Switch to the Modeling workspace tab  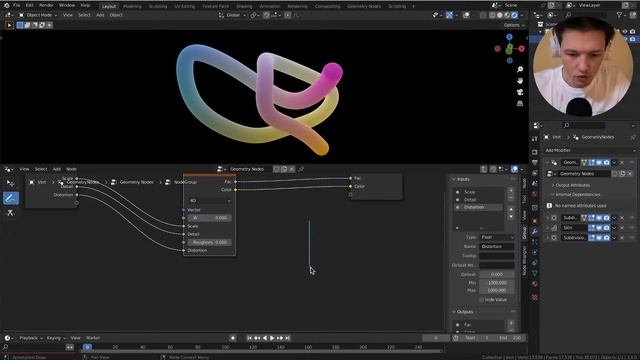coord(132,6)
